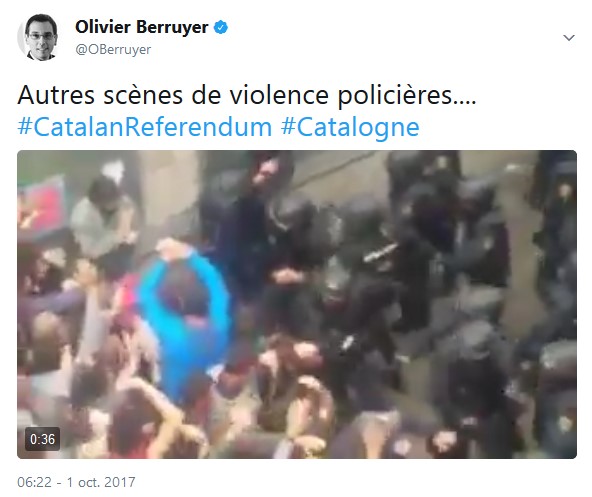Click the 0:36 video duration badge

tap(42, 439)
